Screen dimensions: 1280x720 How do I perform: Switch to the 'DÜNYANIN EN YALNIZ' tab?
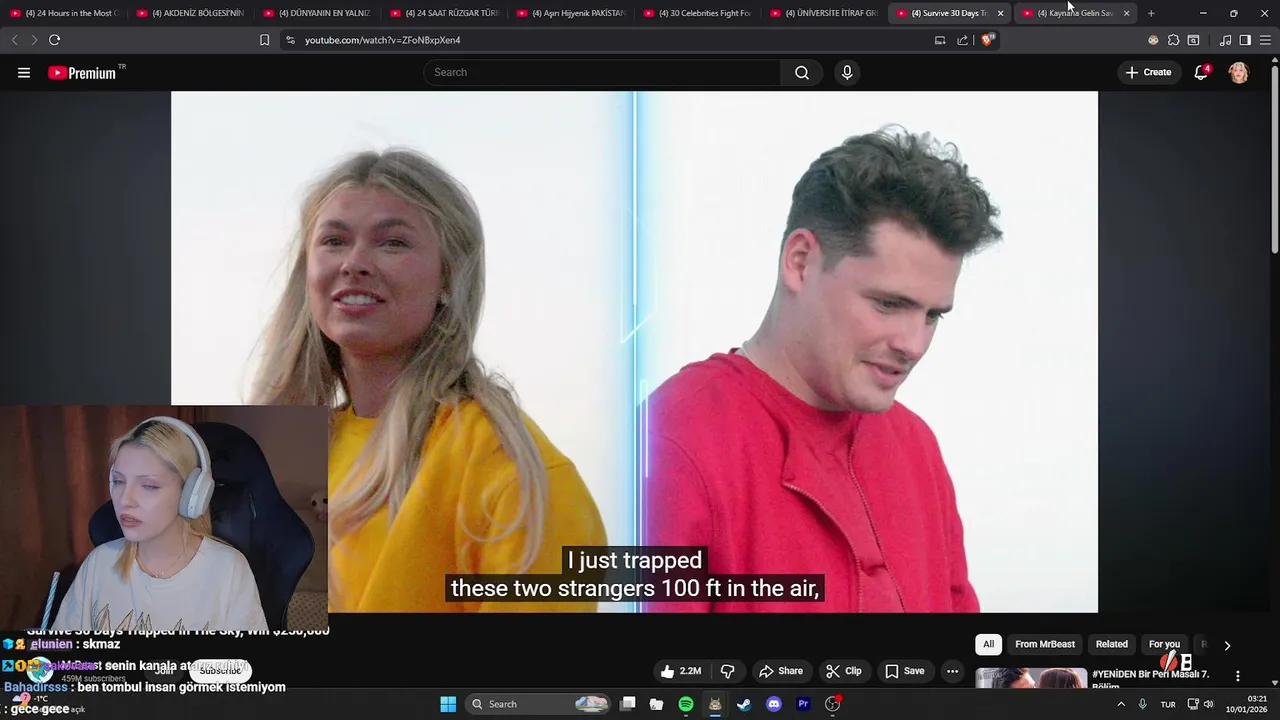(x=317, y=13)
